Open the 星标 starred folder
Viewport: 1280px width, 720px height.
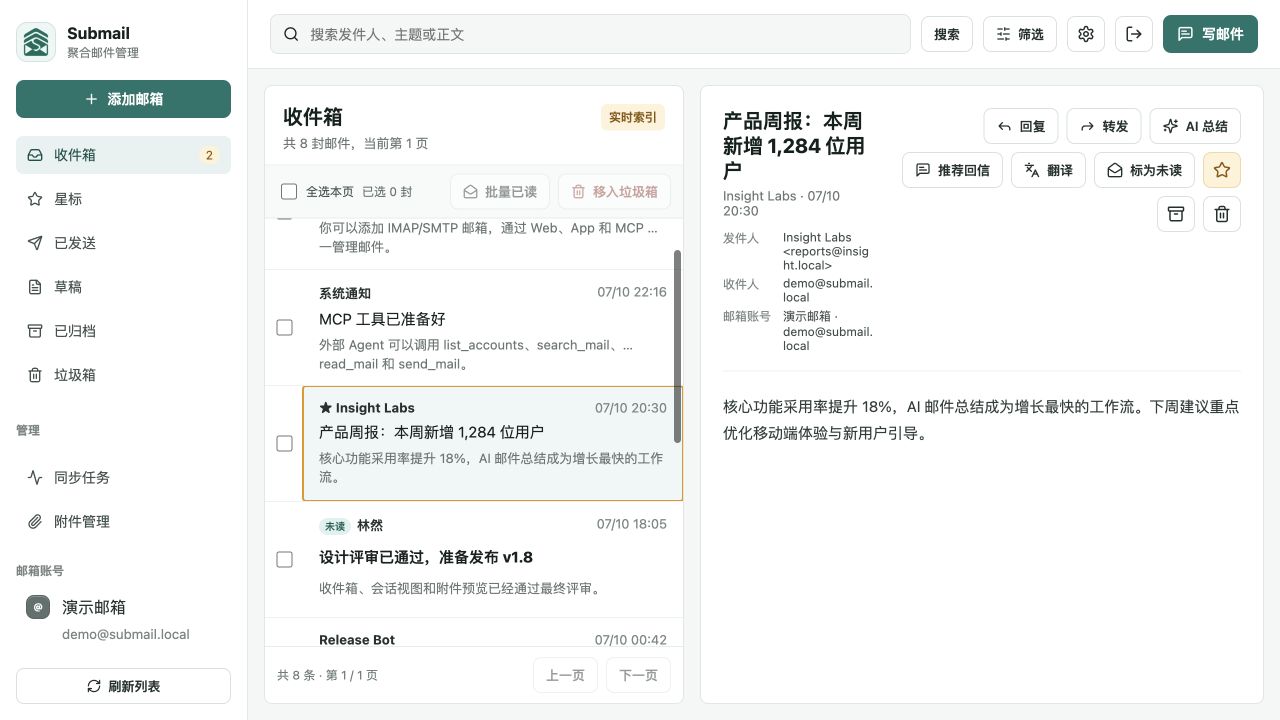123,199
